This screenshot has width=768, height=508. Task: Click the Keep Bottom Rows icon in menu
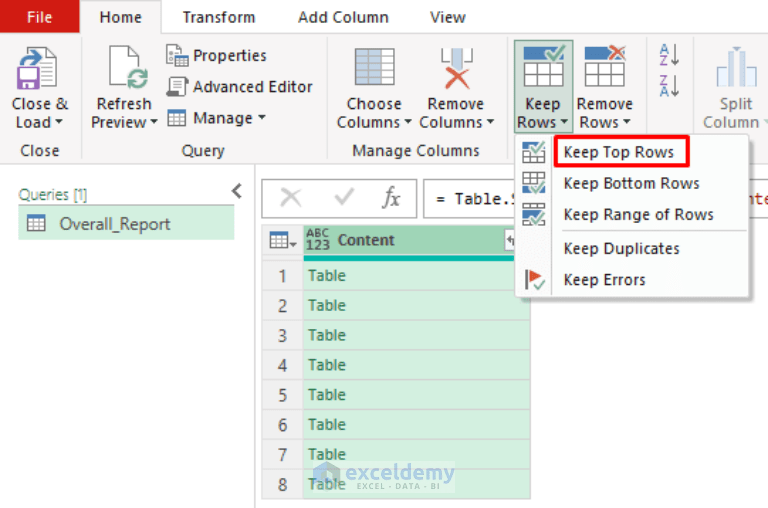pyautogui.click(x=533, y=183)
